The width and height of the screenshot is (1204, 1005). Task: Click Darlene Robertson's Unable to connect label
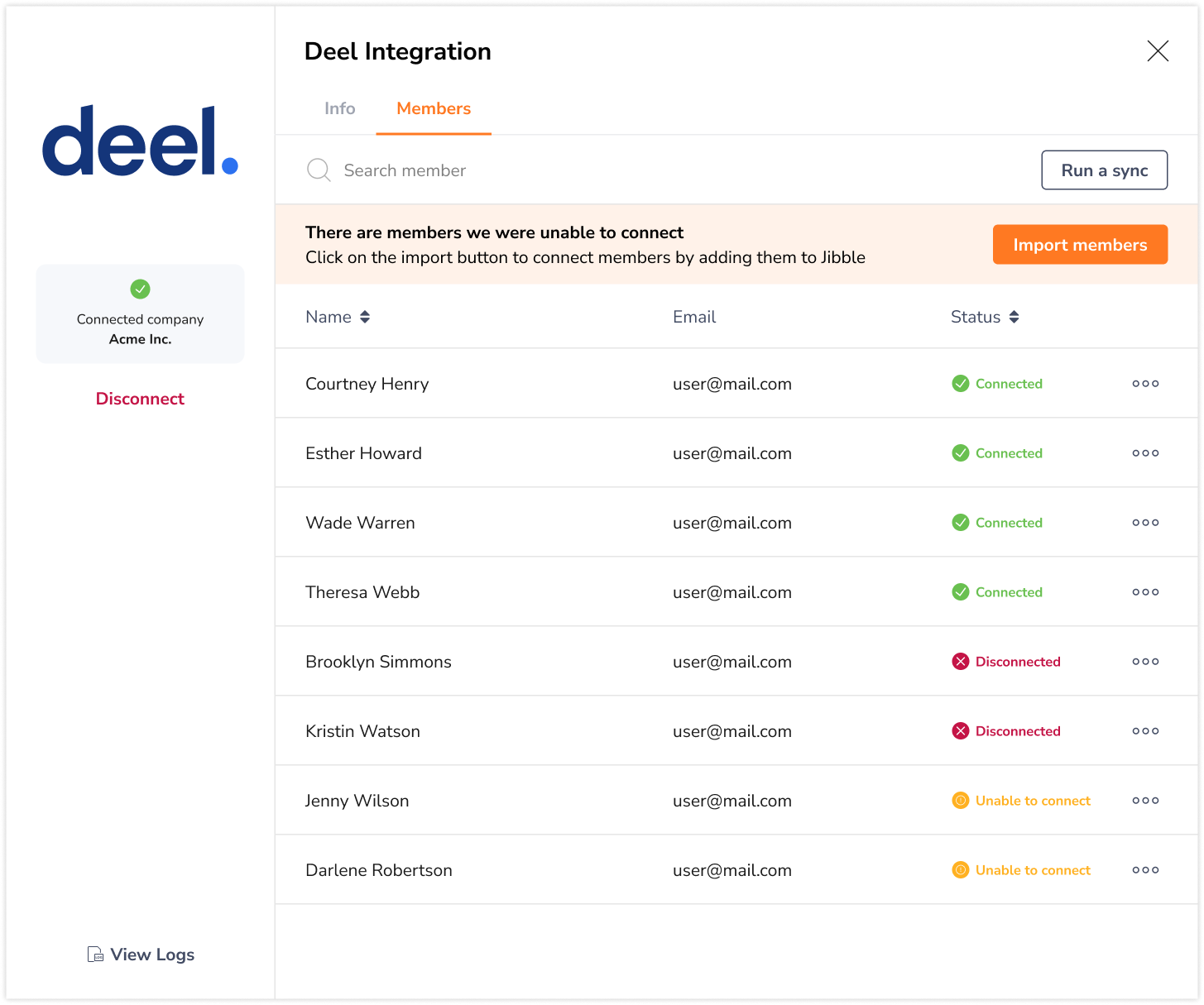click(x=1033, y=870)
